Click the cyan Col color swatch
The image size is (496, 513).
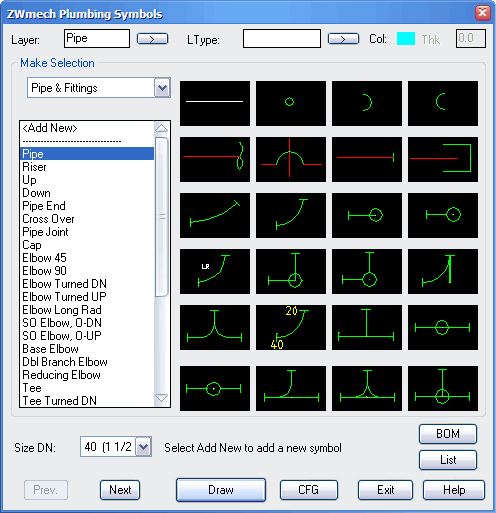406,39
